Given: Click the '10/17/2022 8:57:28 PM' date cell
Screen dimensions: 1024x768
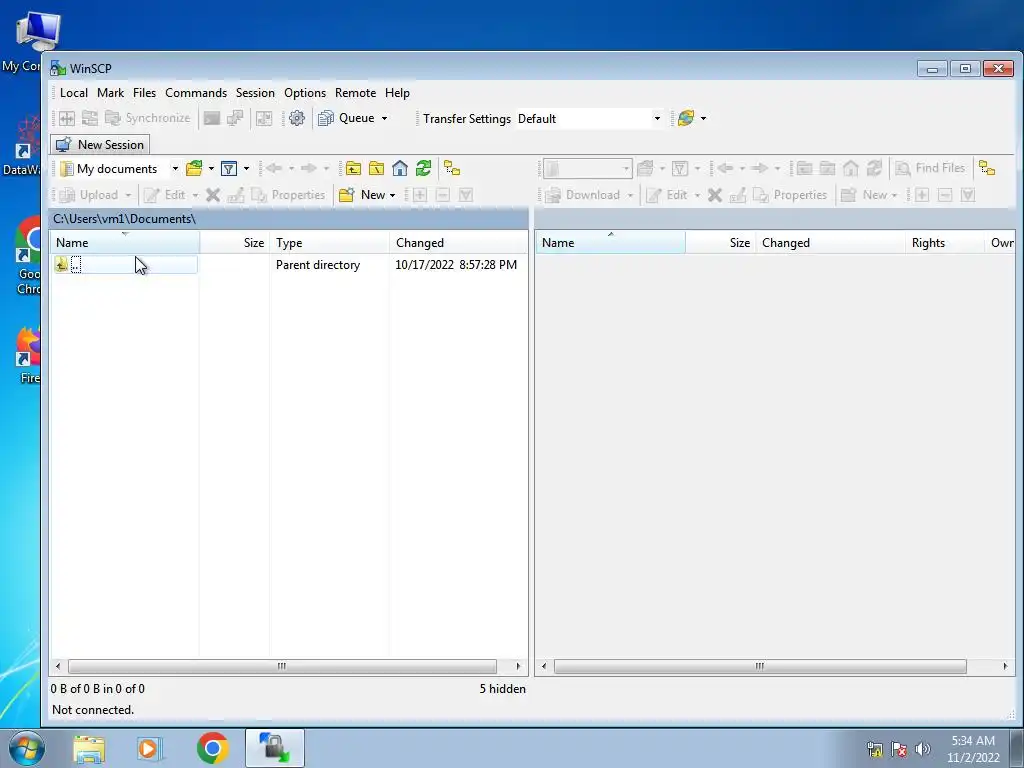Looking at the screenshot, I should click(456, 264).
